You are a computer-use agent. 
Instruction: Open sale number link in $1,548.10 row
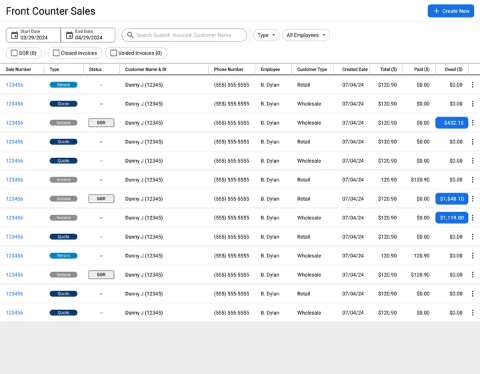coord(14,199)
